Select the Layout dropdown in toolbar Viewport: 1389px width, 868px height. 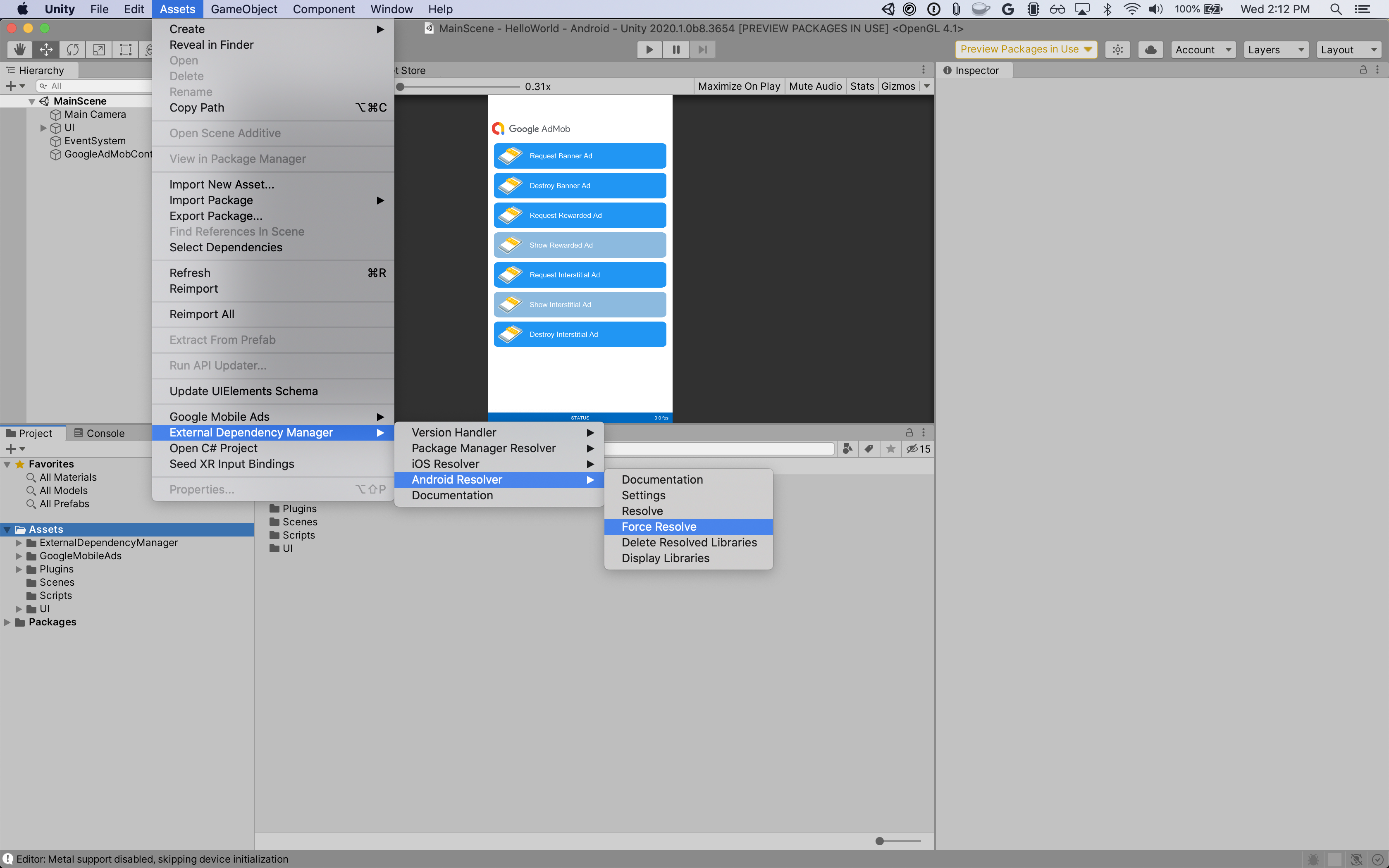[x=1348, y=50]
